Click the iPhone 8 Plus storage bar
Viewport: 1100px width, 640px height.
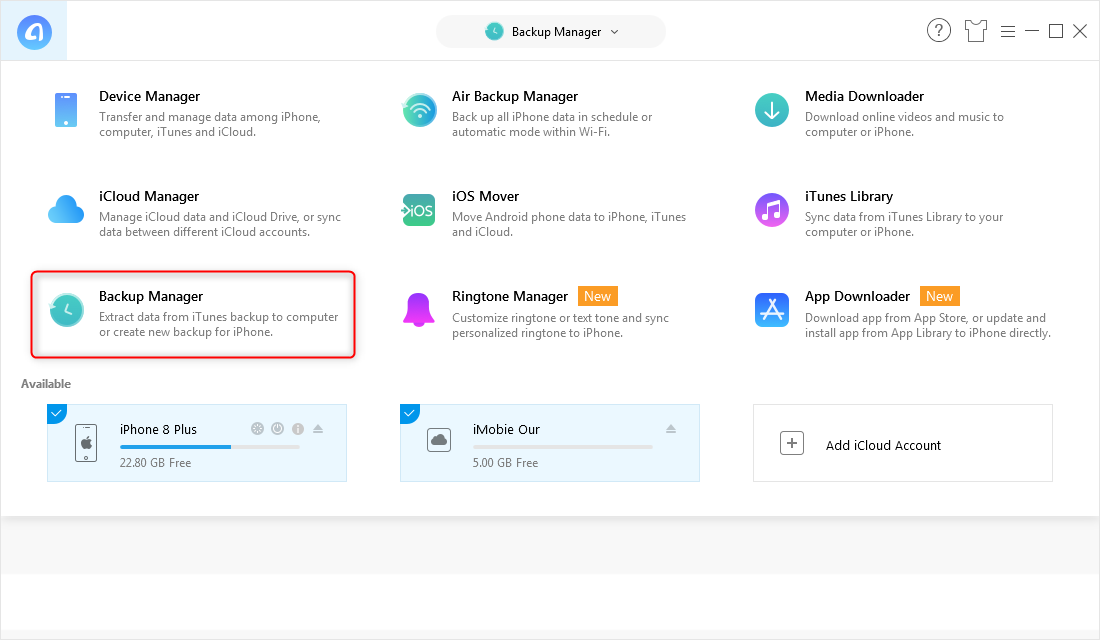coord(210,447)
